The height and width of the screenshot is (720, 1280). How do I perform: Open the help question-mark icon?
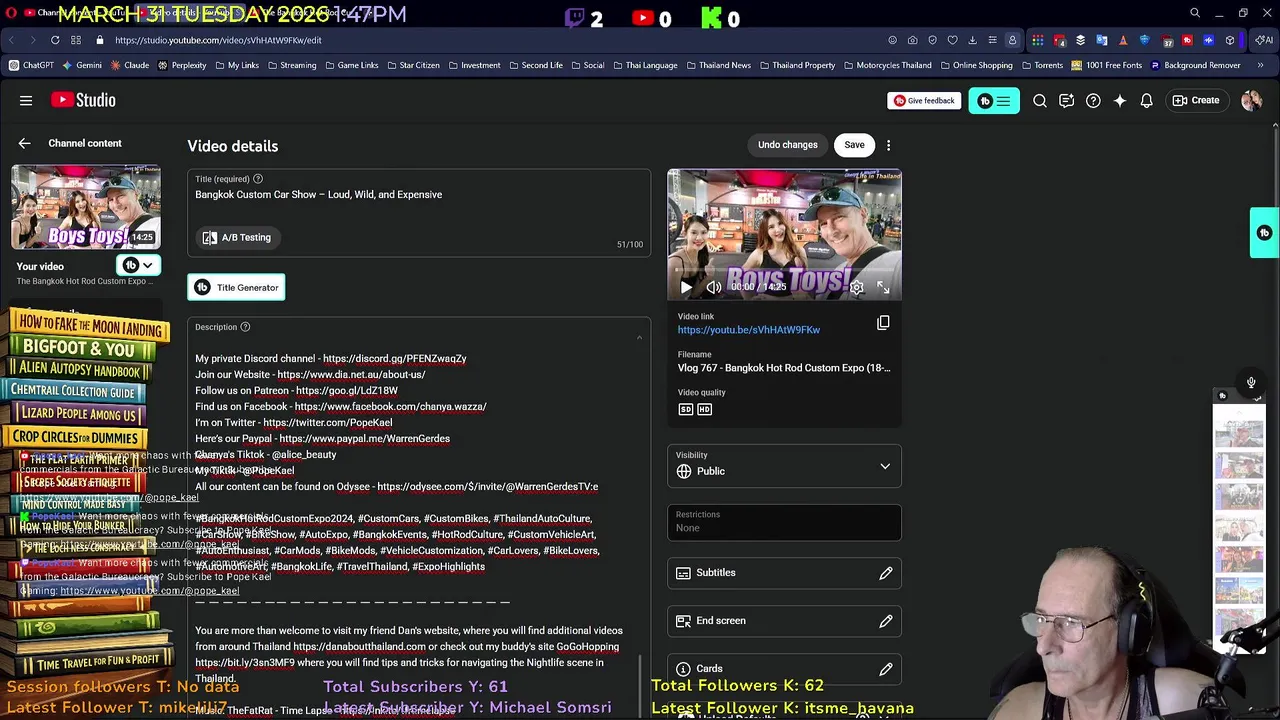tap(1093, 100)
